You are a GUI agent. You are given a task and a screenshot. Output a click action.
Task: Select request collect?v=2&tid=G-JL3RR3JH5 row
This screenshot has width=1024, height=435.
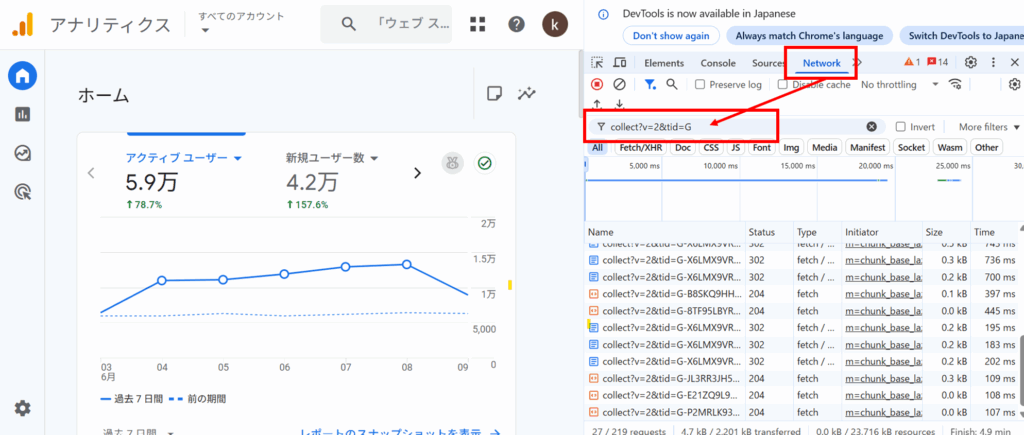[x=801, y=378]
